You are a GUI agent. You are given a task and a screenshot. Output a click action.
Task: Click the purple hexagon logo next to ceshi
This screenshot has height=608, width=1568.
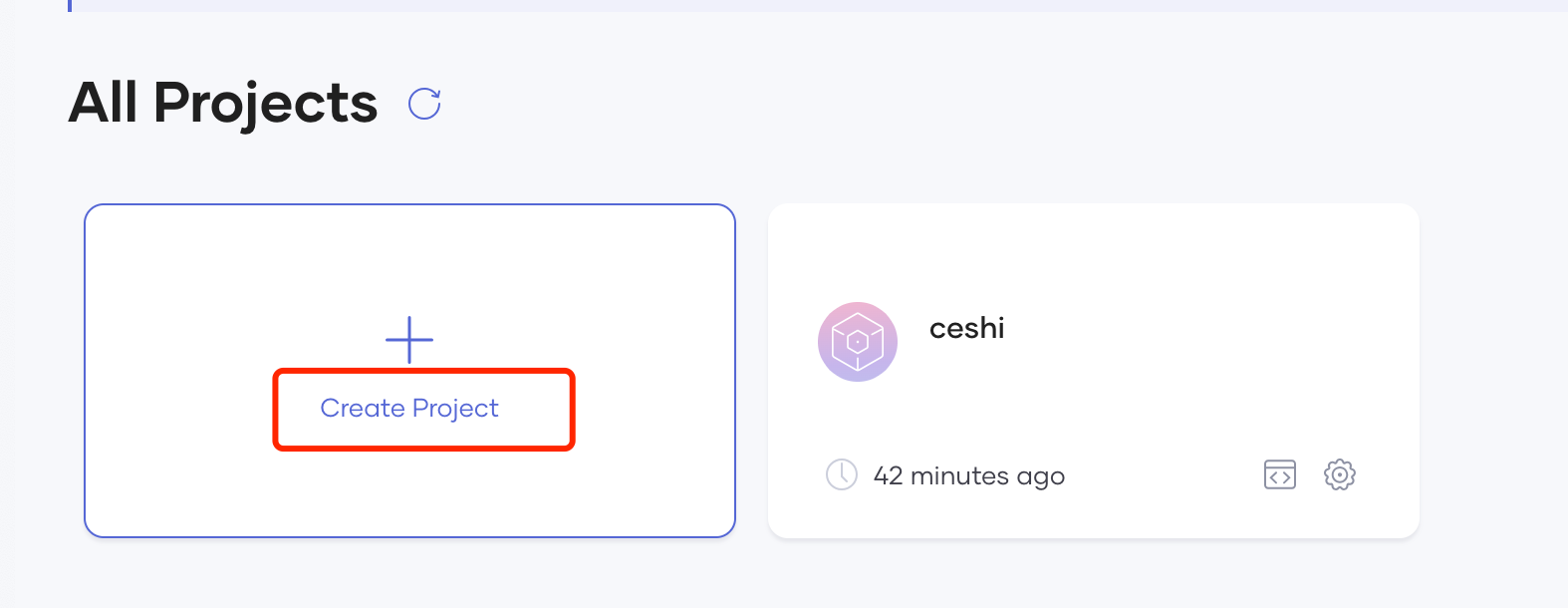coord(858,342)
